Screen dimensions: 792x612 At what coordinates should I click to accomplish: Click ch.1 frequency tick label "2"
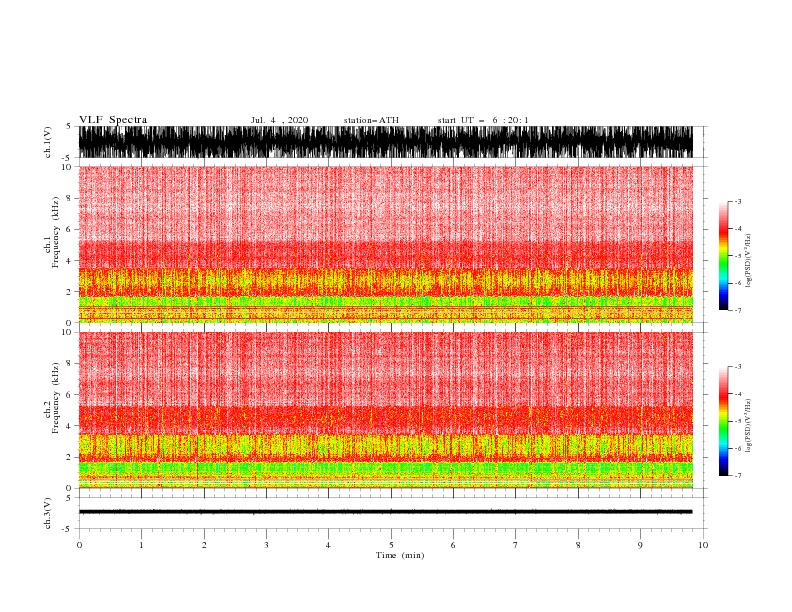click(x=69, y=291)
